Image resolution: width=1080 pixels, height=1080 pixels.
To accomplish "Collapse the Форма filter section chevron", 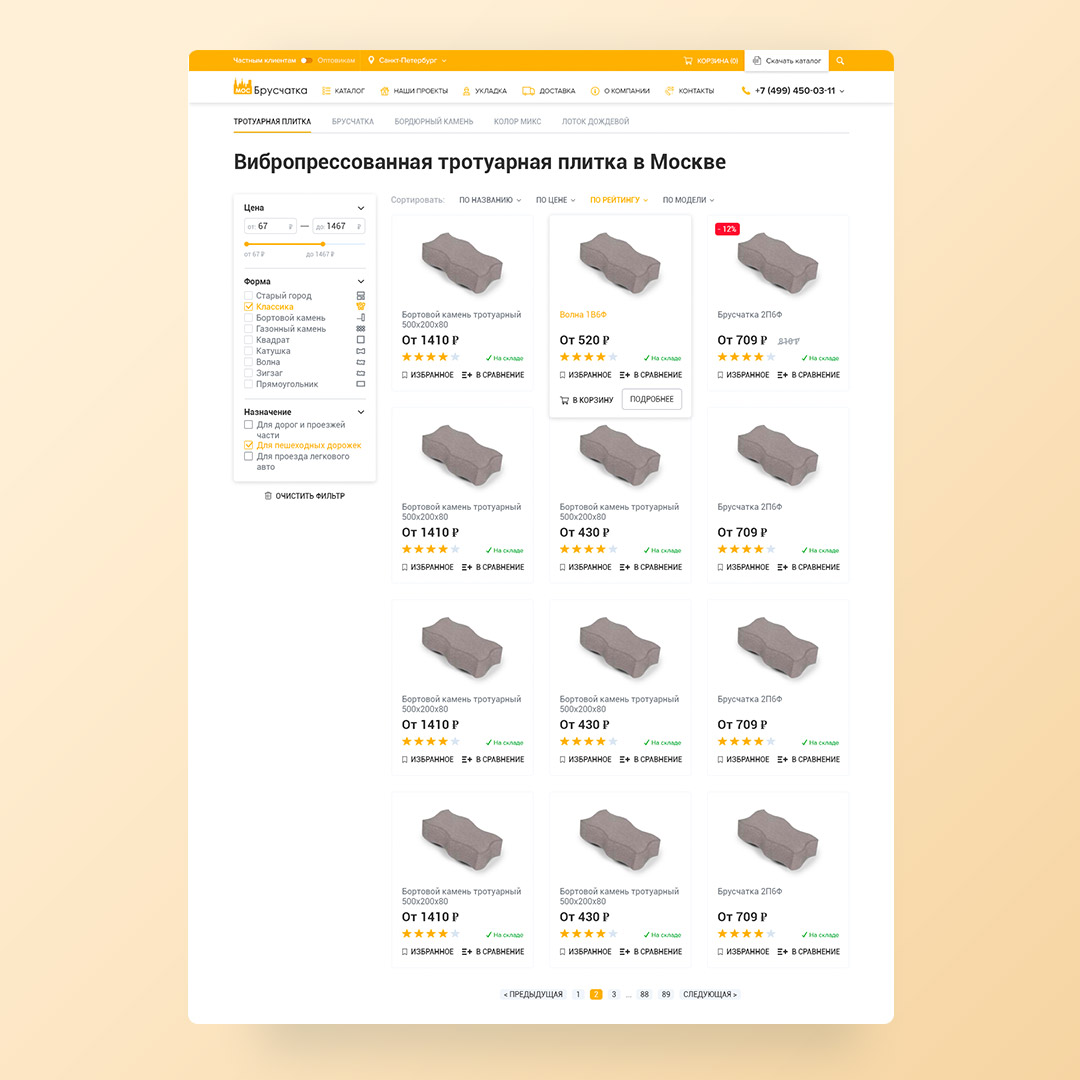I will coord(361,282).
